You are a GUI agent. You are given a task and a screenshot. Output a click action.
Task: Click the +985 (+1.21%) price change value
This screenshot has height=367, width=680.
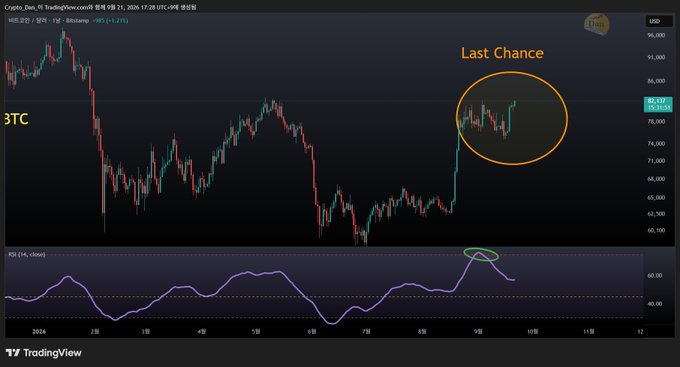(110, 20)
